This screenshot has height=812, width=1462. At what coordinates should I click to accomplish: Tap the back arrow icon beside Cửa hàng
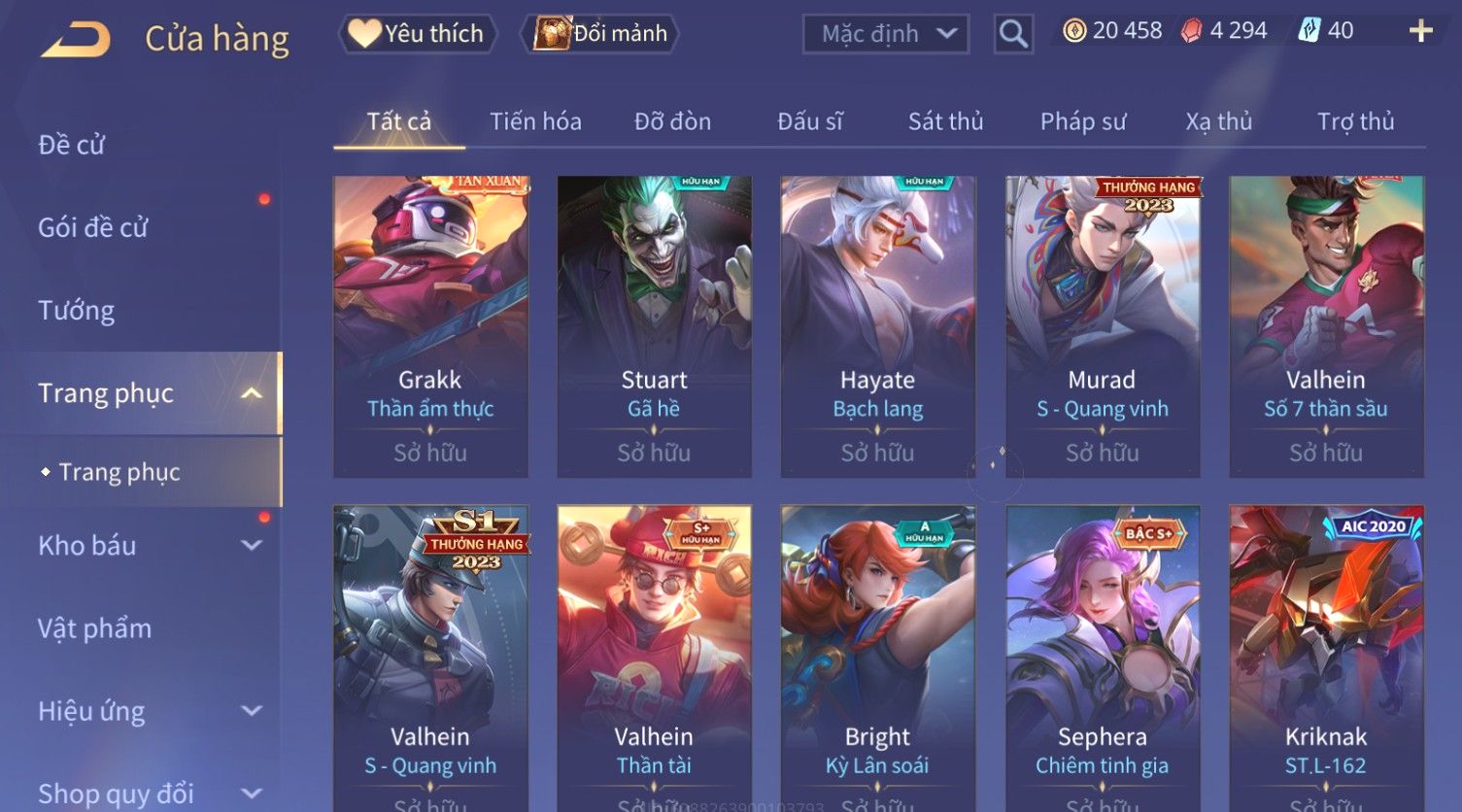pos(75,40)
